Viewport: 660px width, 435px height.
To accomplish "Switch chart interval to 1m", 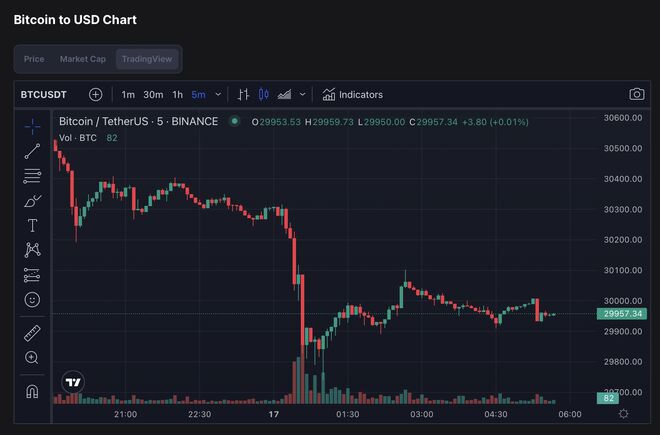I will (128, 94).
